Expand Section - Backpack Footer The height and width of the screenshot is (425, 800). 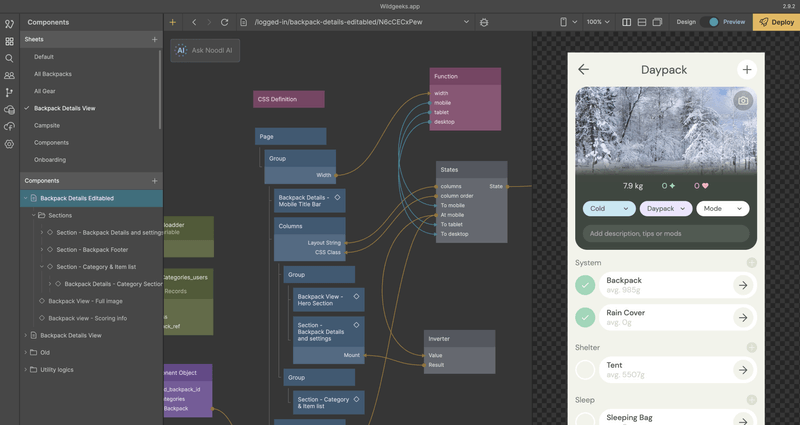coord(42,249)
